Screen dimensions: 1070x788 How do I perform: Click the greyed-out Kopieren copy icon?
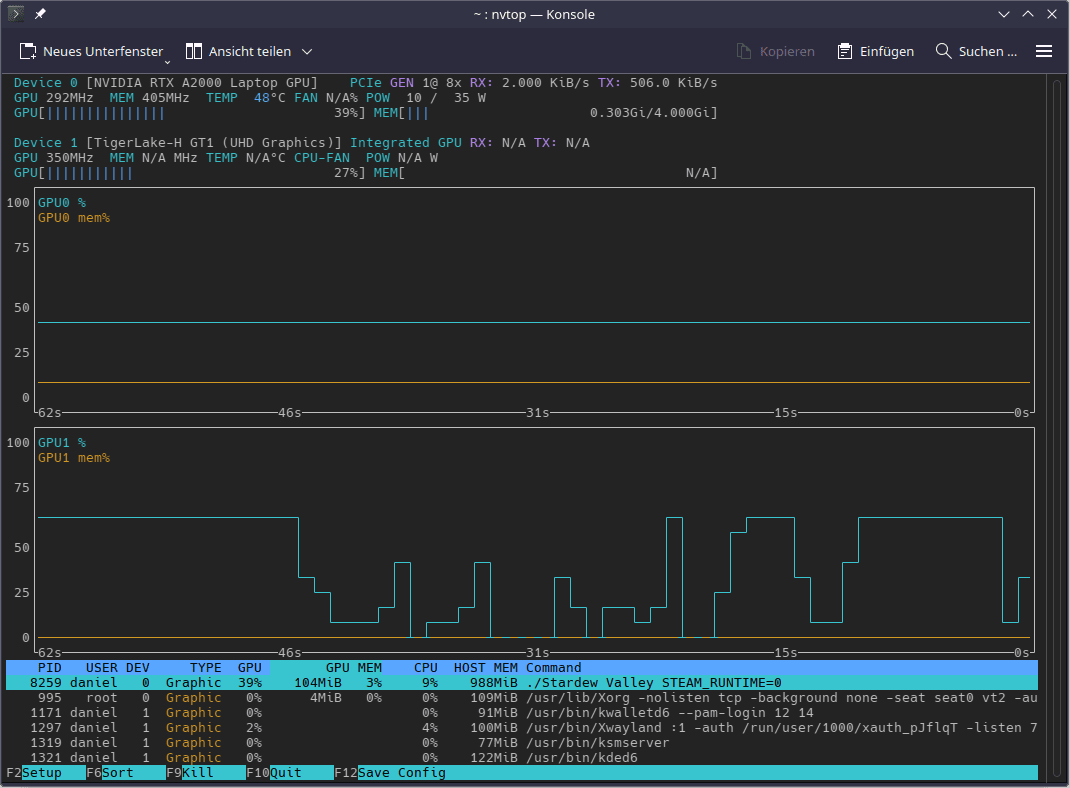[744, 51]
